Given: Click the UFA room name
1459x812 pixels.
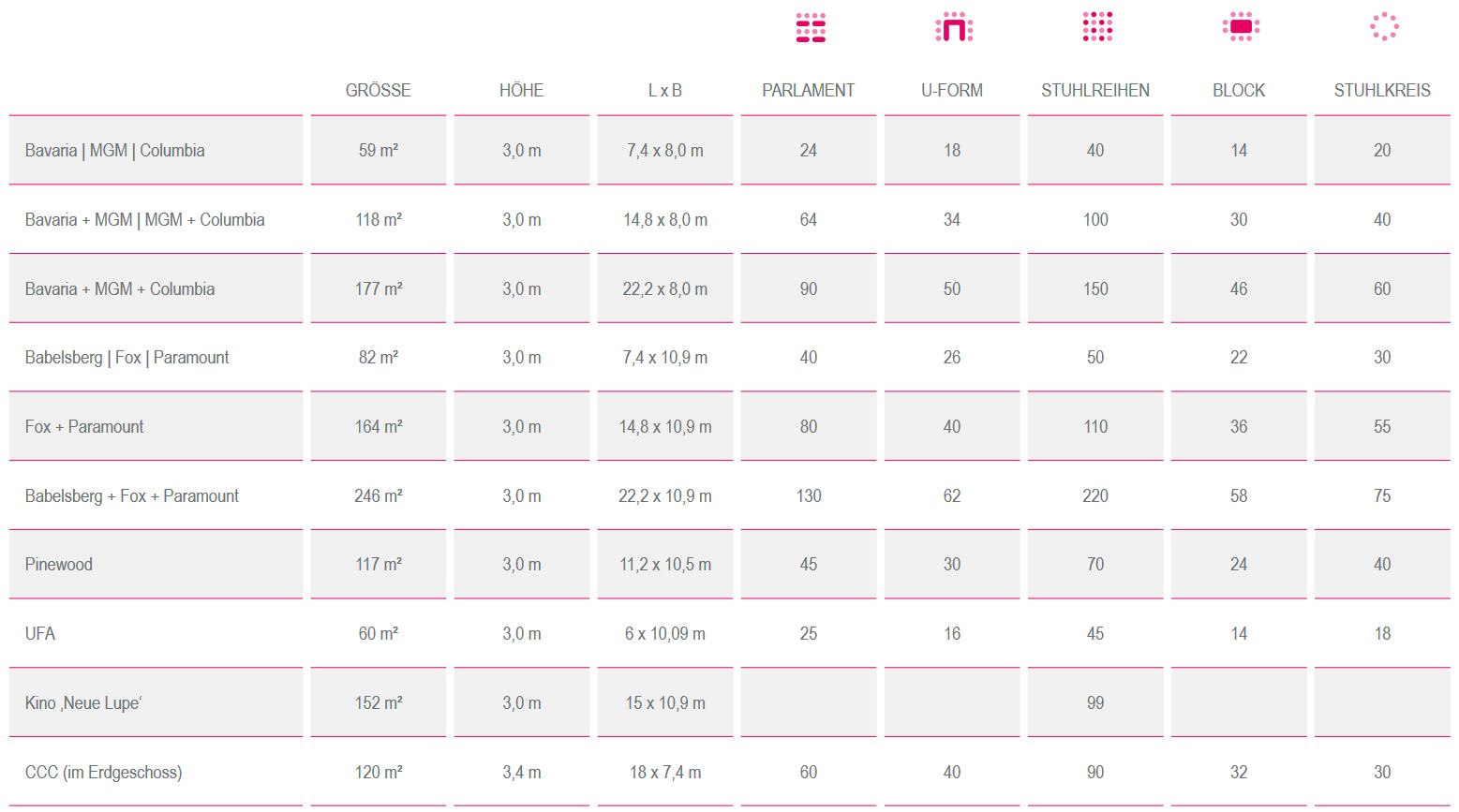Looking at the screenshot, I should [40, 634].
